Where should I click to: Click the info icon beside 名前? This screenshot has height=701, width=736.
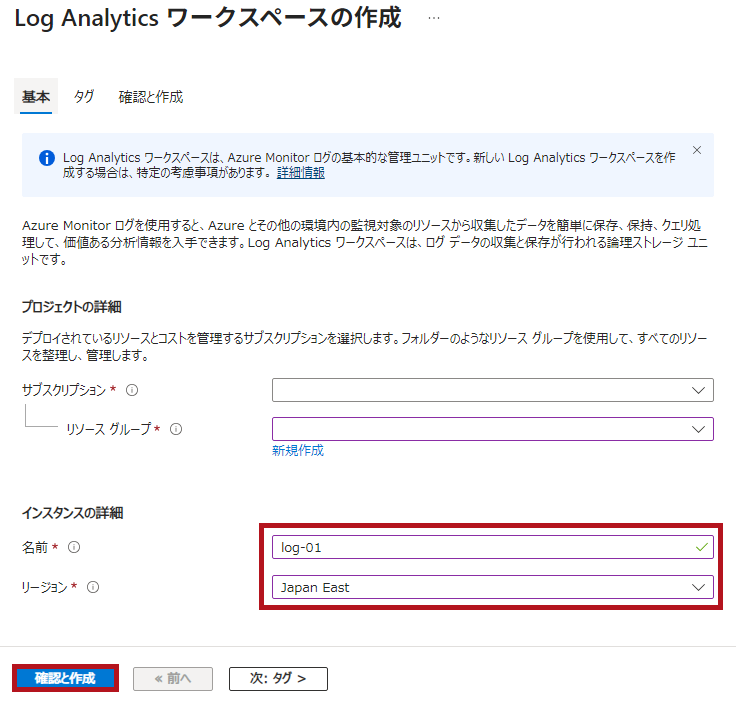(74, 547)
